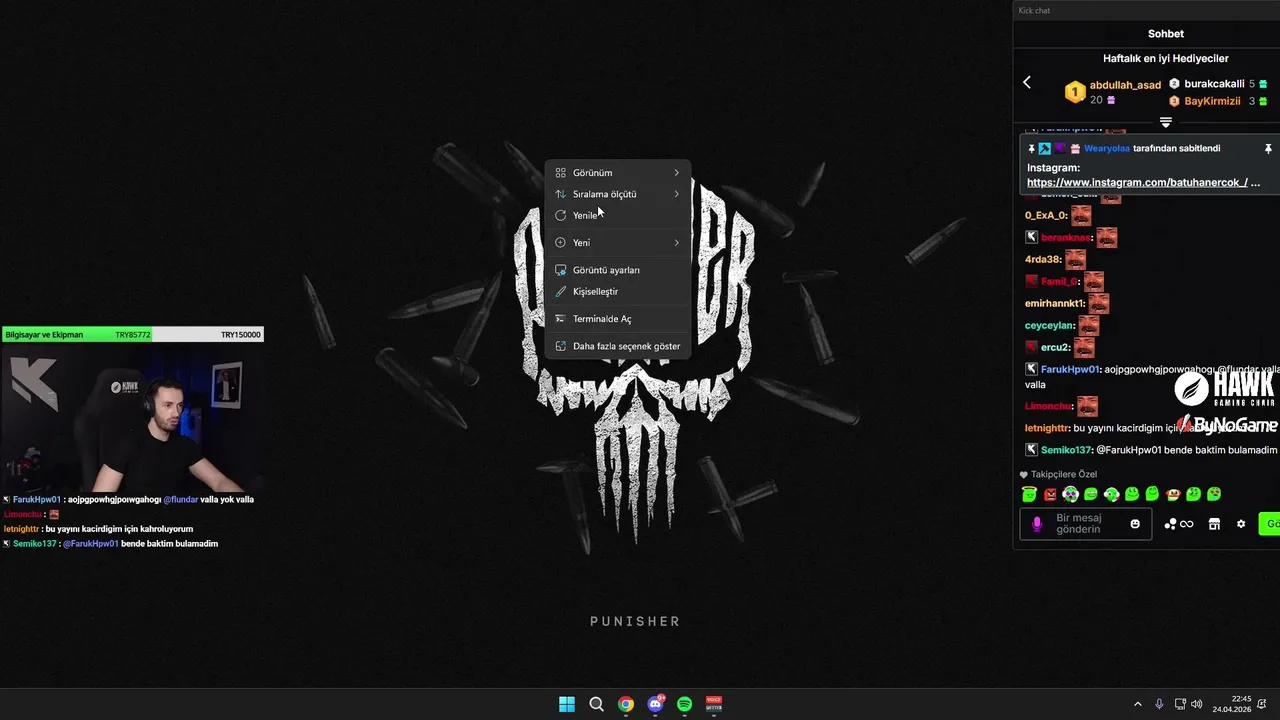Click ceyceylan username in chat
The width and height of the screenshot is (1280, 720).
point(1049,325)
